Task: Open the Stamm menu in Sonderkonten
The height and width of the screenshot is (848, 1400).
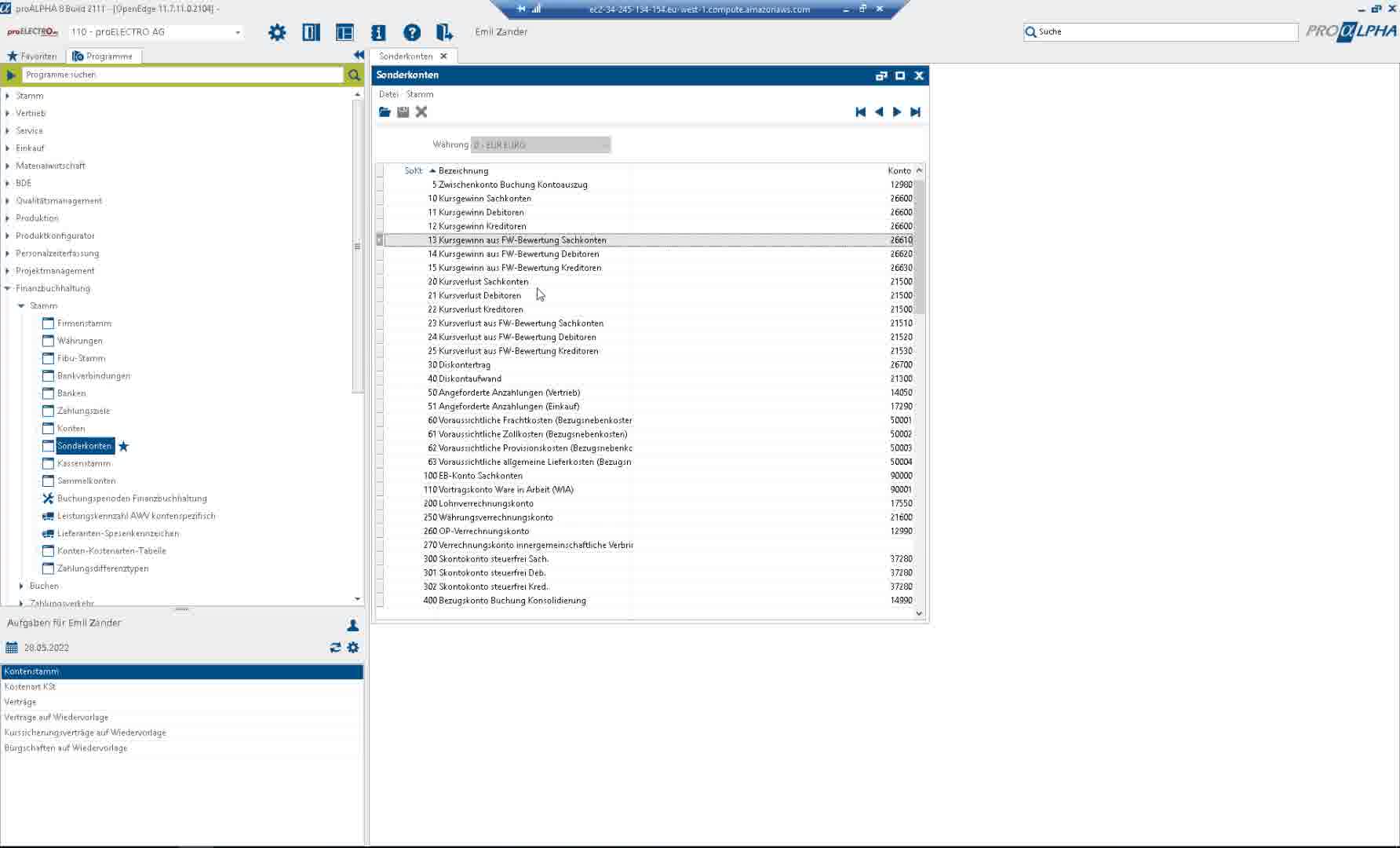Action: click(420, 94)
